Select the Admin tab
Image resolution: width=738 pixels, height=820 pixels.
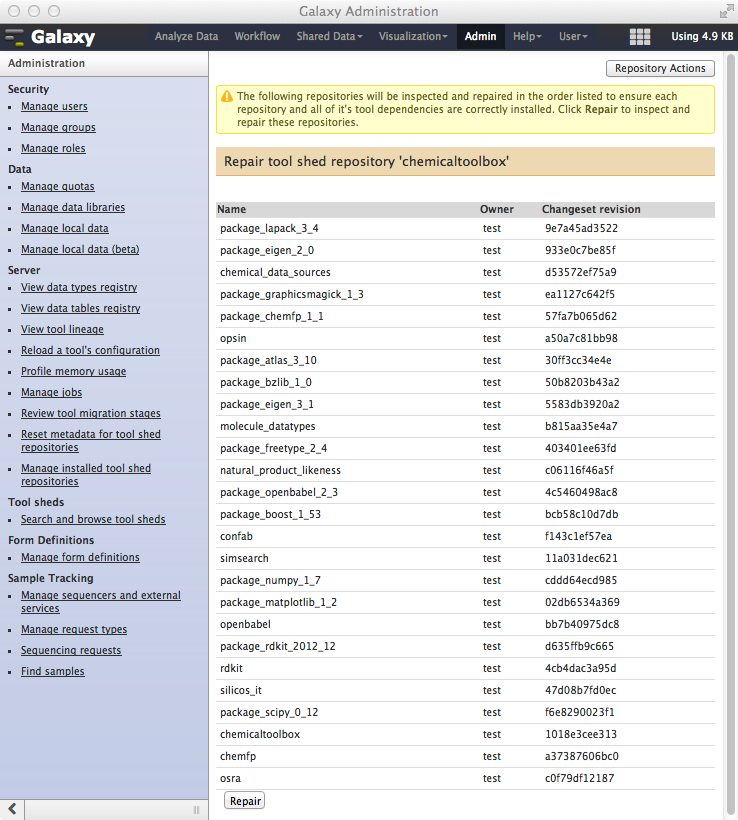click(x=480, y=37)
